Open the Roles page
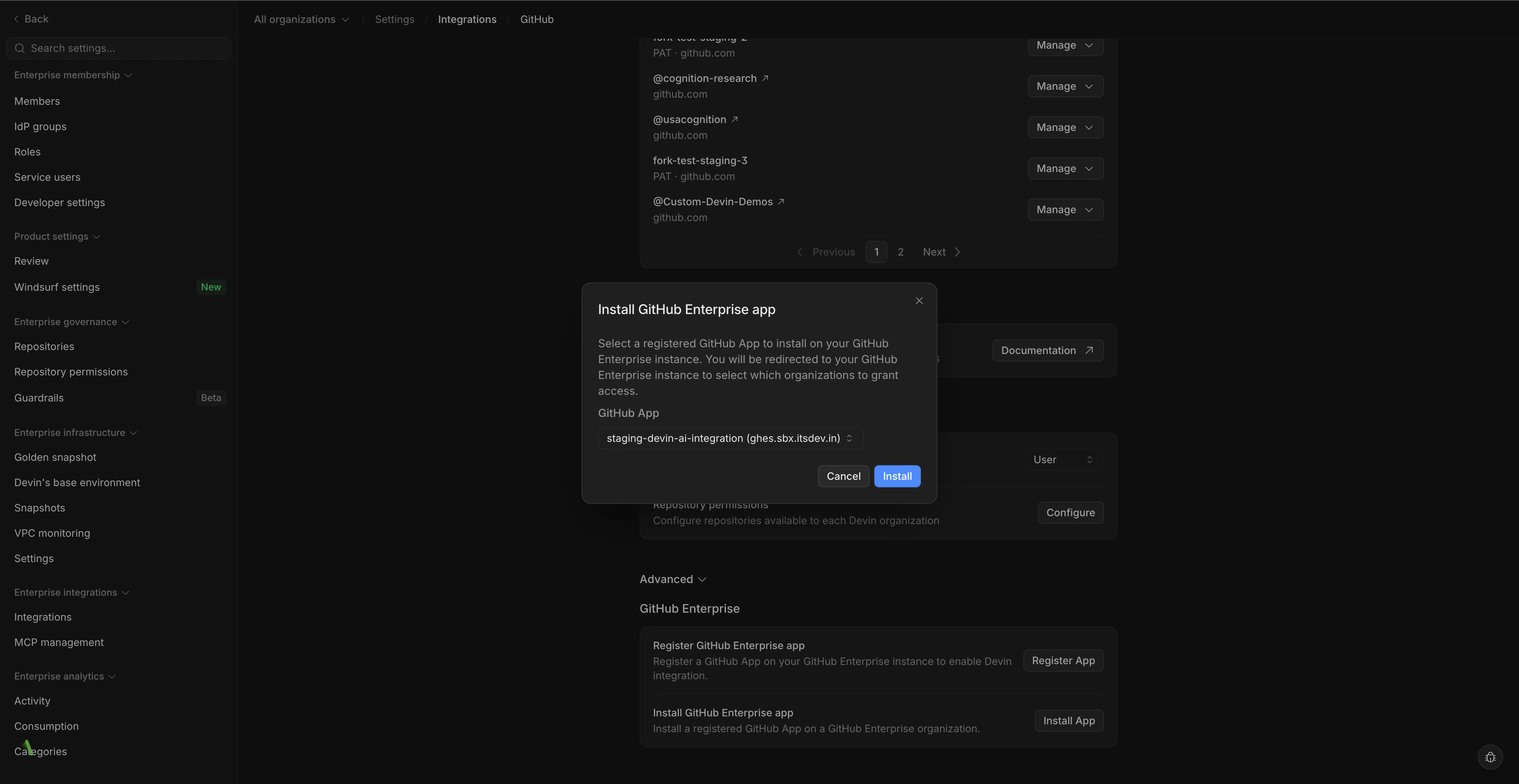The width and height of the screenshot is (1519, 784). coord(27,152)
